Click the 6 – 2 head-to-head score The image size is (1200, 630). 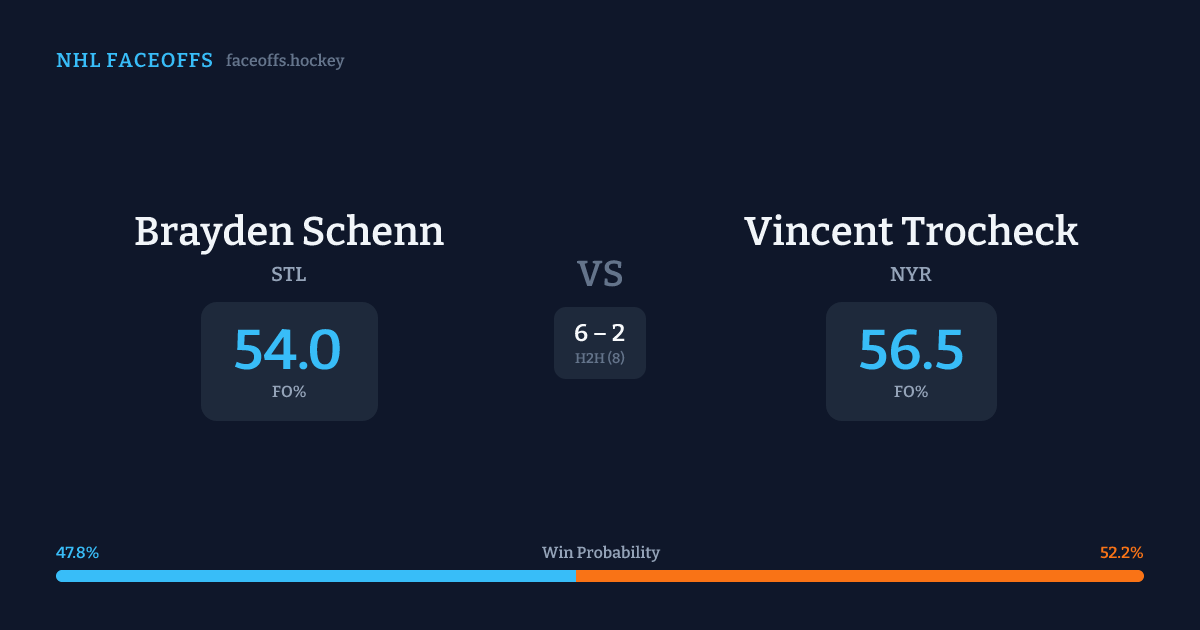pos(600,334)
